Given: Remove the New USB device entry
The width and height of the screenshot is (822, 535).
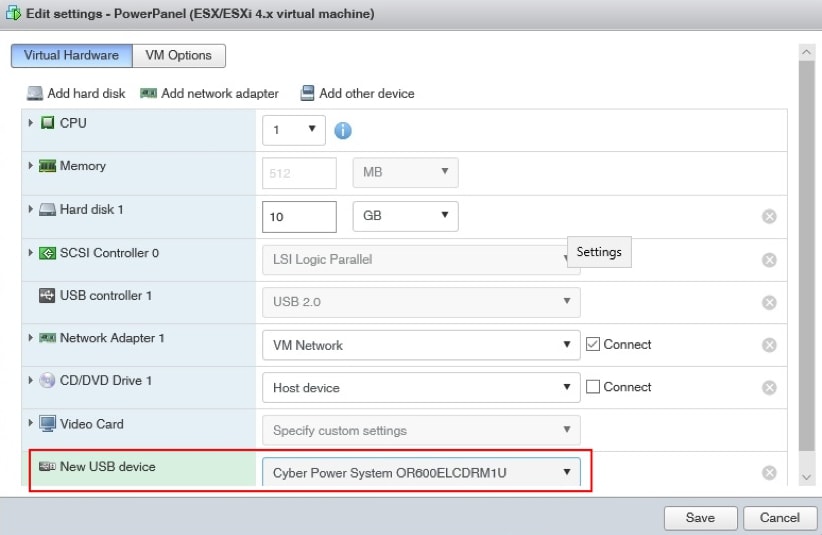Looking at the screenshot, I should (x=769, y=473).
